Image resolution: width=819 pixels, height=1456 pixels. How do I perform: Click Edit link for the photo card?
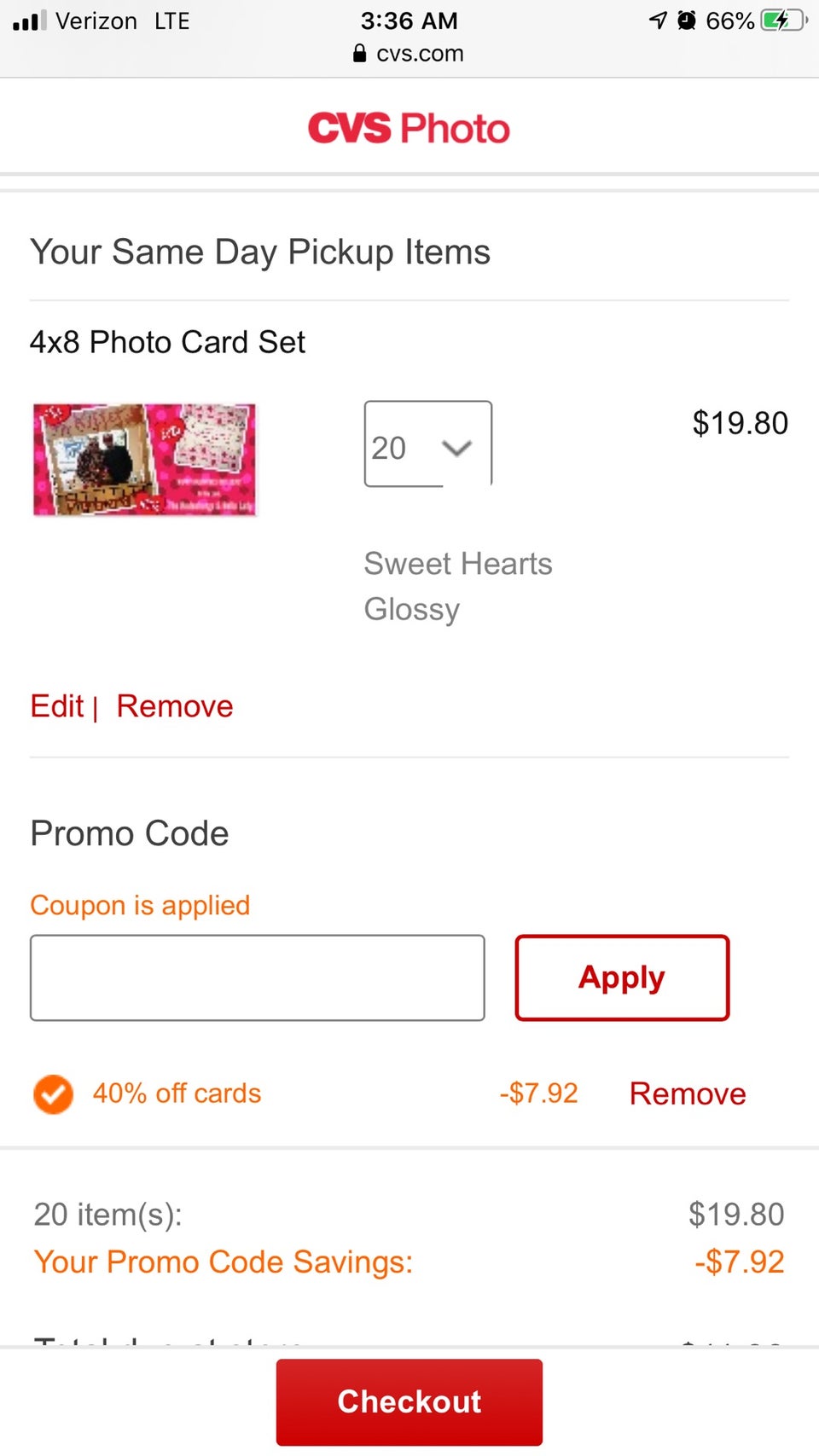(x=57, y=706)
